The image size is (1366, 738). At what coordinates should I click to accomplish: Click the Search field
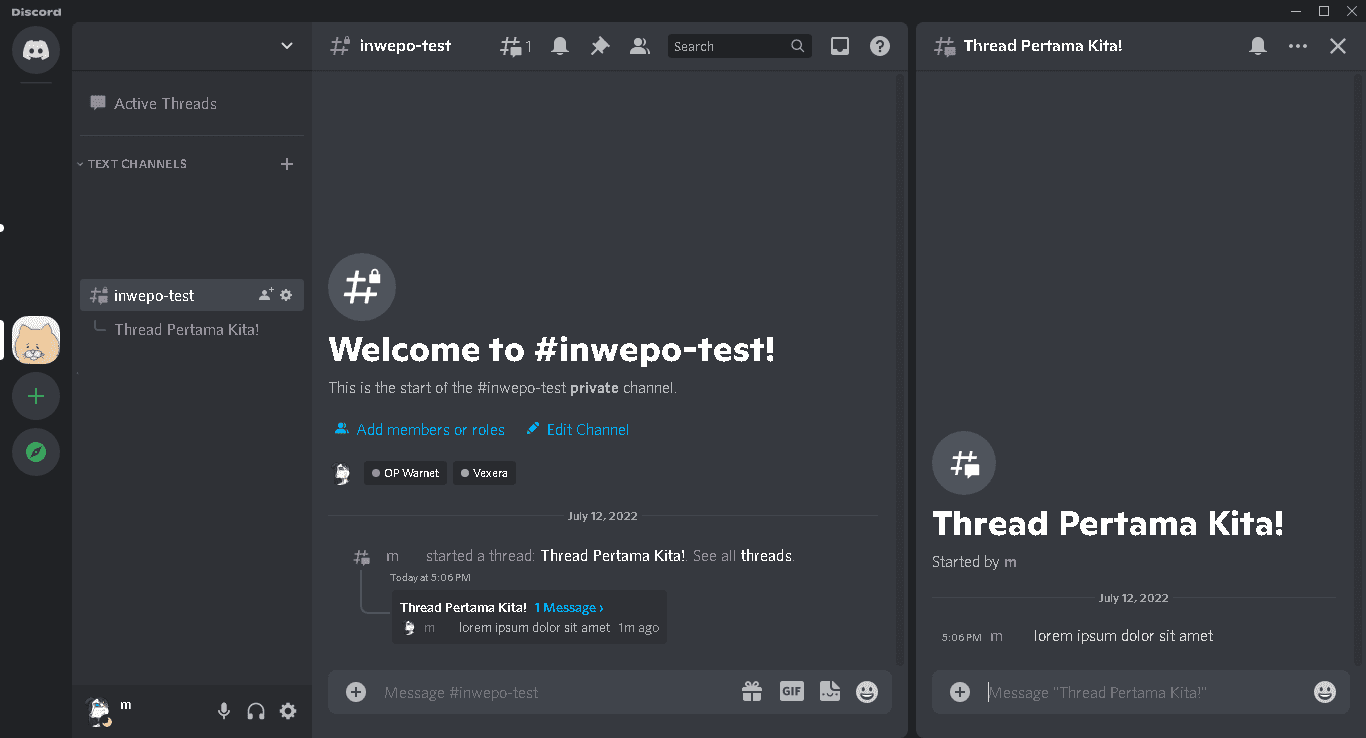pos(740,46)
